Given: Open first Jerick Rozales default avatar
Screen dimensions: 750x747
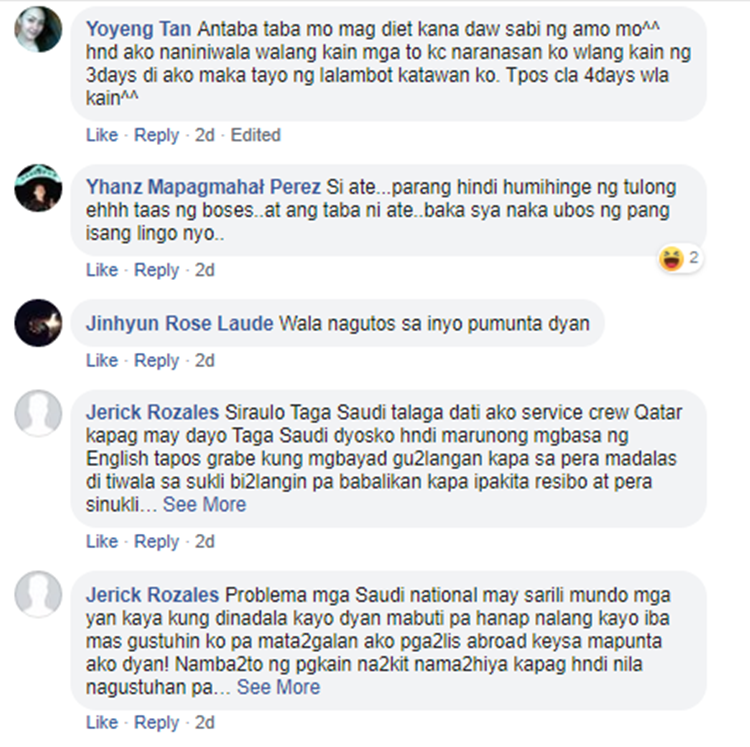Looking at the screenshot, I should coord(38,413).
